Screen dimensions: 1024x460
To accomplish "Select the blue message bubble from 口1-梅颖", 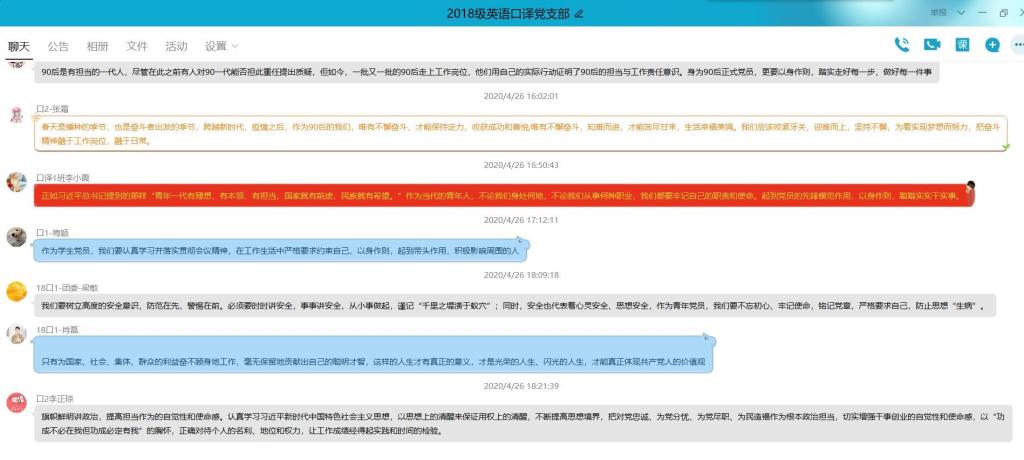I will [x=280, y=250].
